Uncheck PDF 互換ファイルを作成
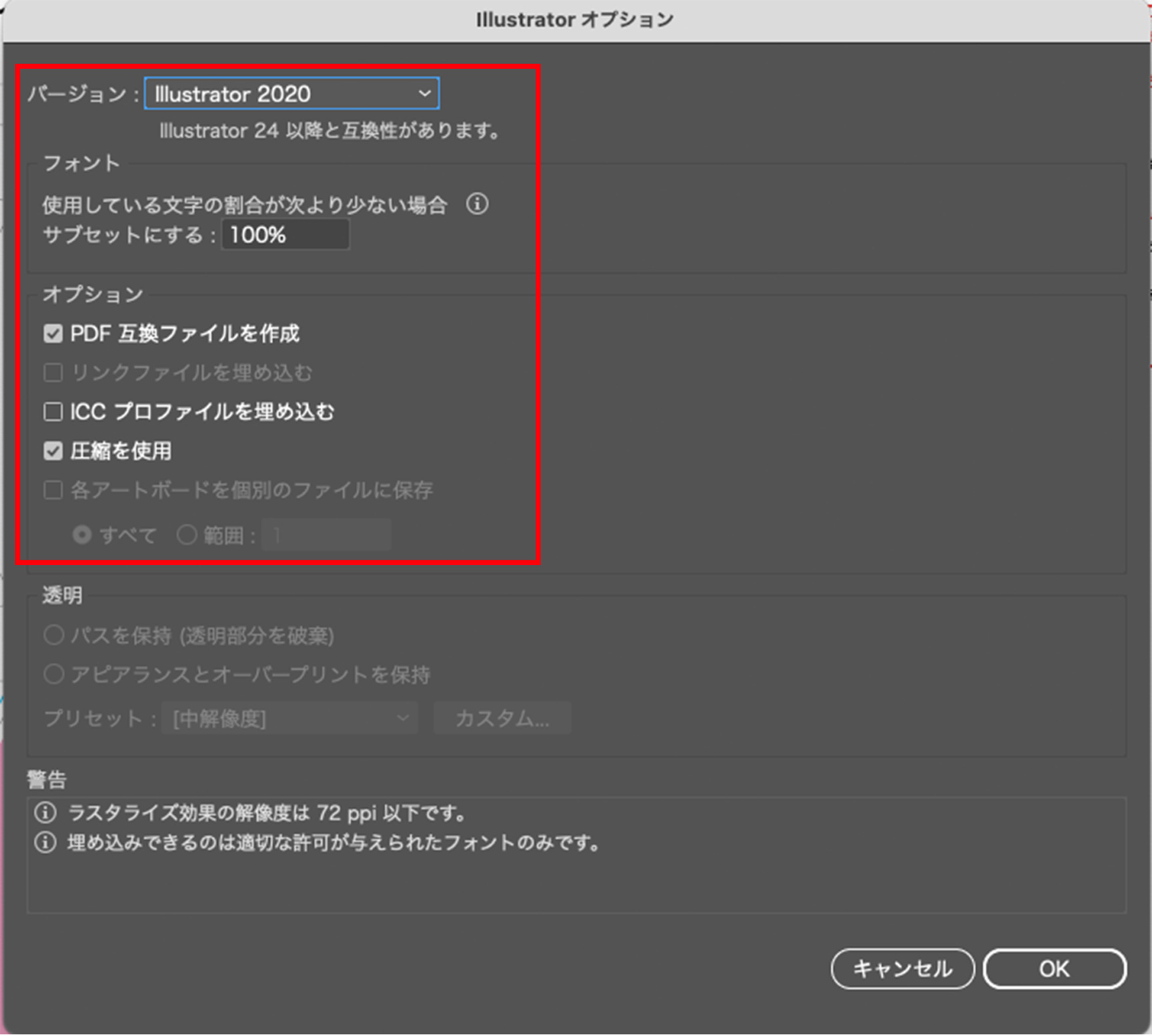 pos(53,333)
